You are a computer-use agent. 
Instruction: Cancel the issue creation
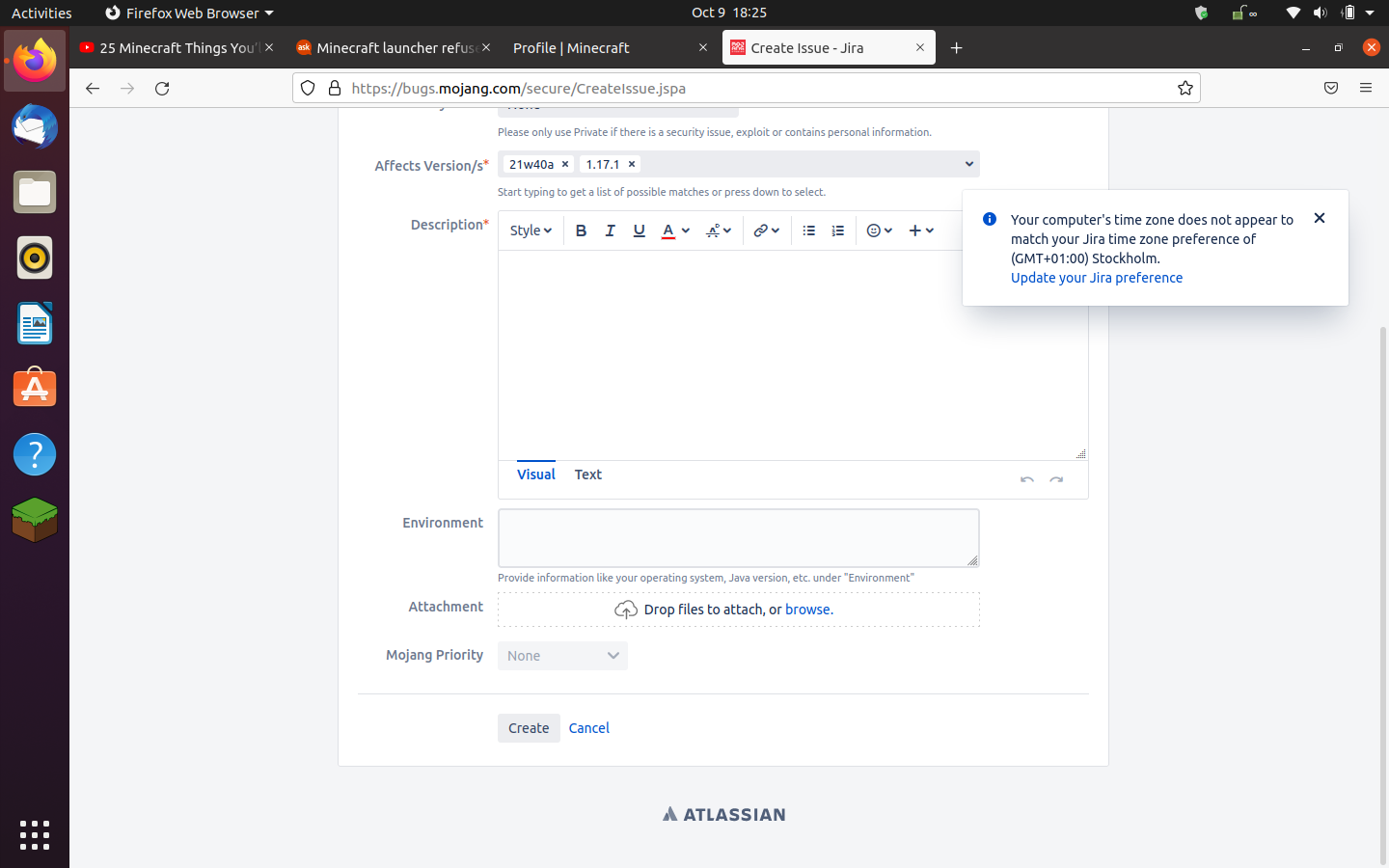(589, 728)
